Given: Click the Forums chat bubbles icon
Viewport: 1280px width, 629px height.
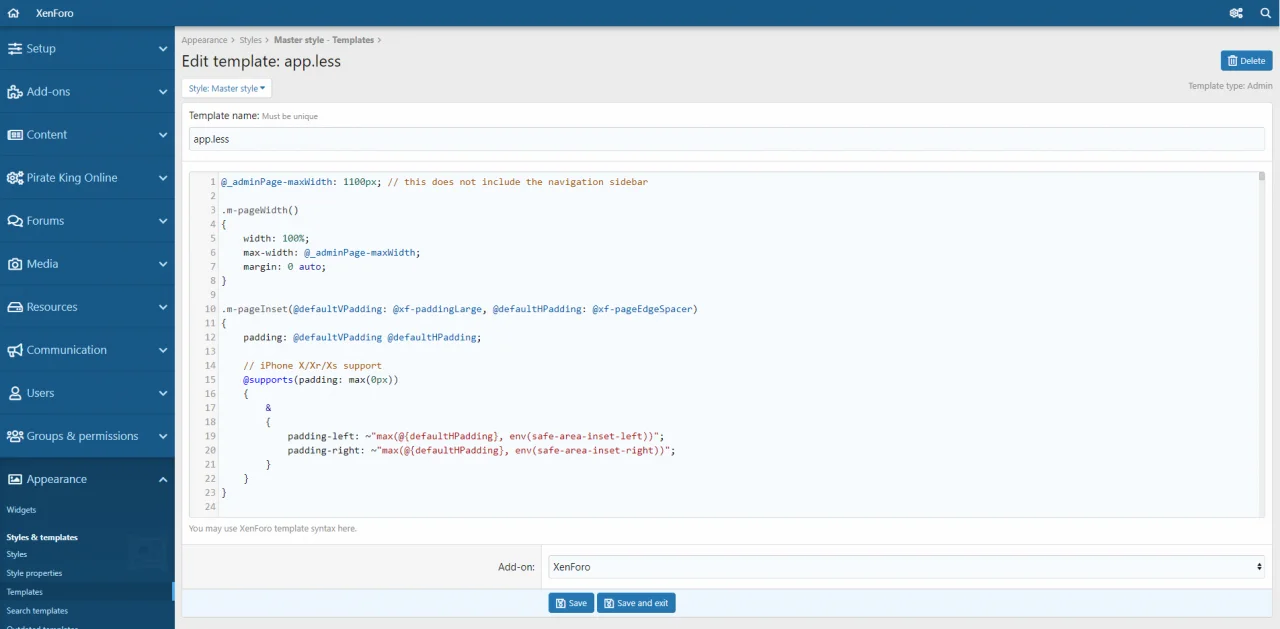Looking at the screenshot, I should 15,221.
